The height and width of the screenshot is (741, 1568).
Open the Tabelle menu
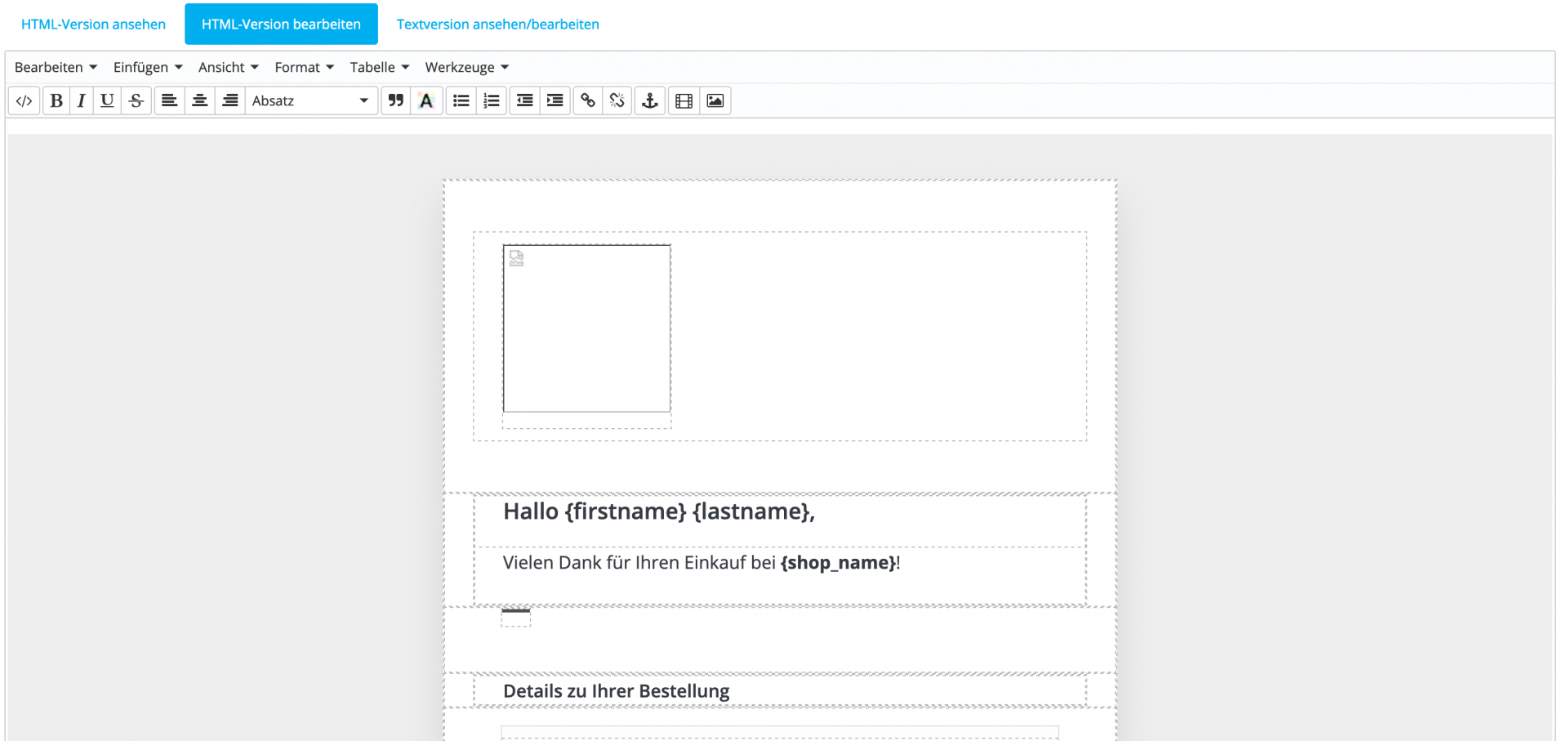coord(380,67)
